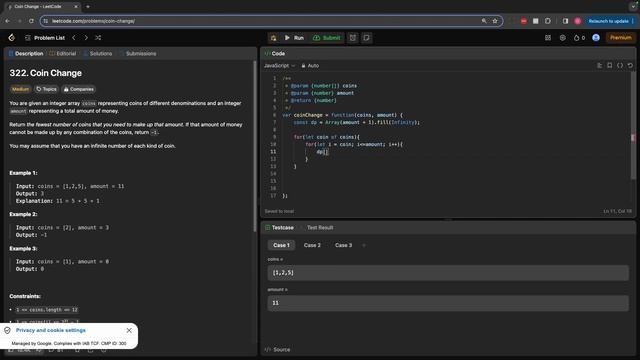Open the timer alarm clock icon
Image resolution: width=640 pixels, height=360 pixels.
pyautogui.click(x=353, y=38)
